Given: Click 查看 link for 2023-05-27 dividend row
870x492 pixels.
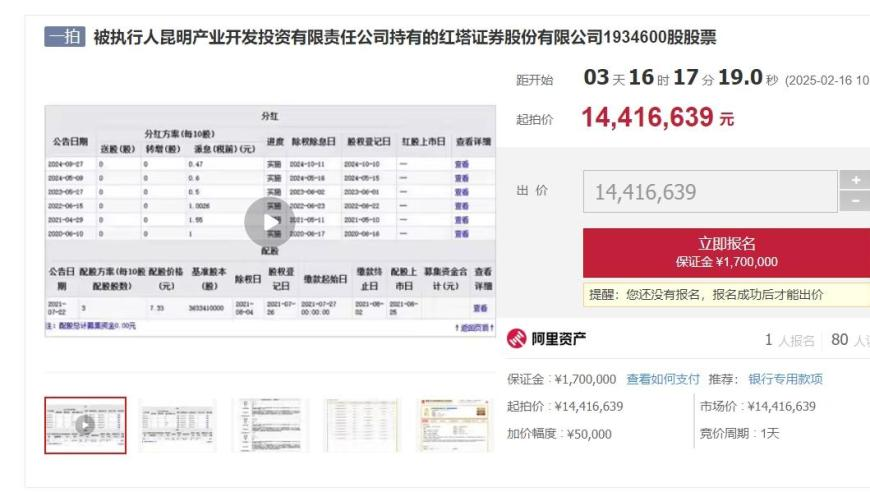Looking at the screenshot, I should click(x=462, y=192).
